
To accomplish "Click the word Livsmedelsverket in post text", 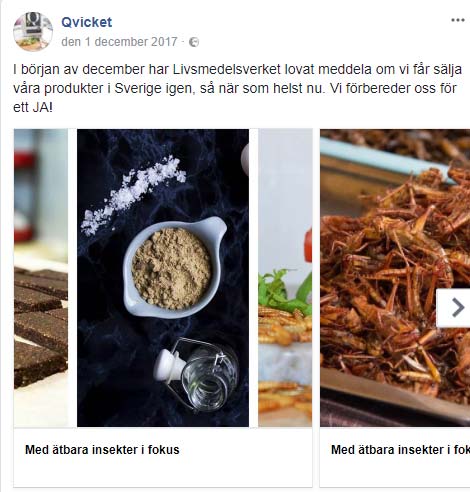I will coord(227,70).
